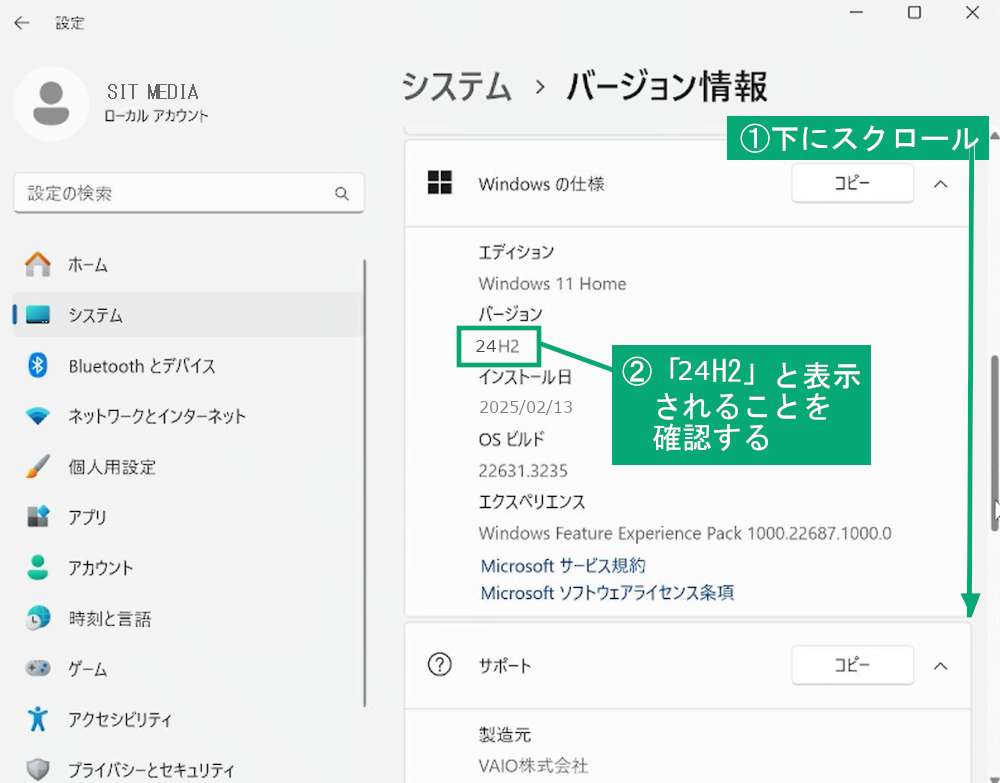Click the personalization paintbrush icon
The width and height of the screenshot is (1000, 783).
pyautogui.click(x=38, y=467)
